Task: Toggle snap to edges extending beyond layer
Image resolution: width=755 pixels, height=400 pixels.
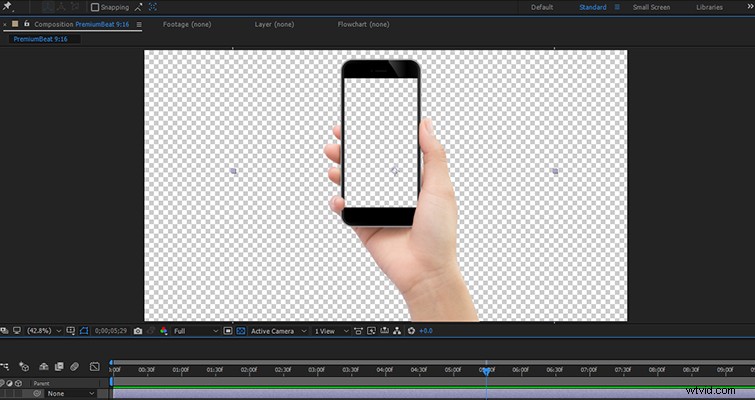Action: [x=139, y=7]
